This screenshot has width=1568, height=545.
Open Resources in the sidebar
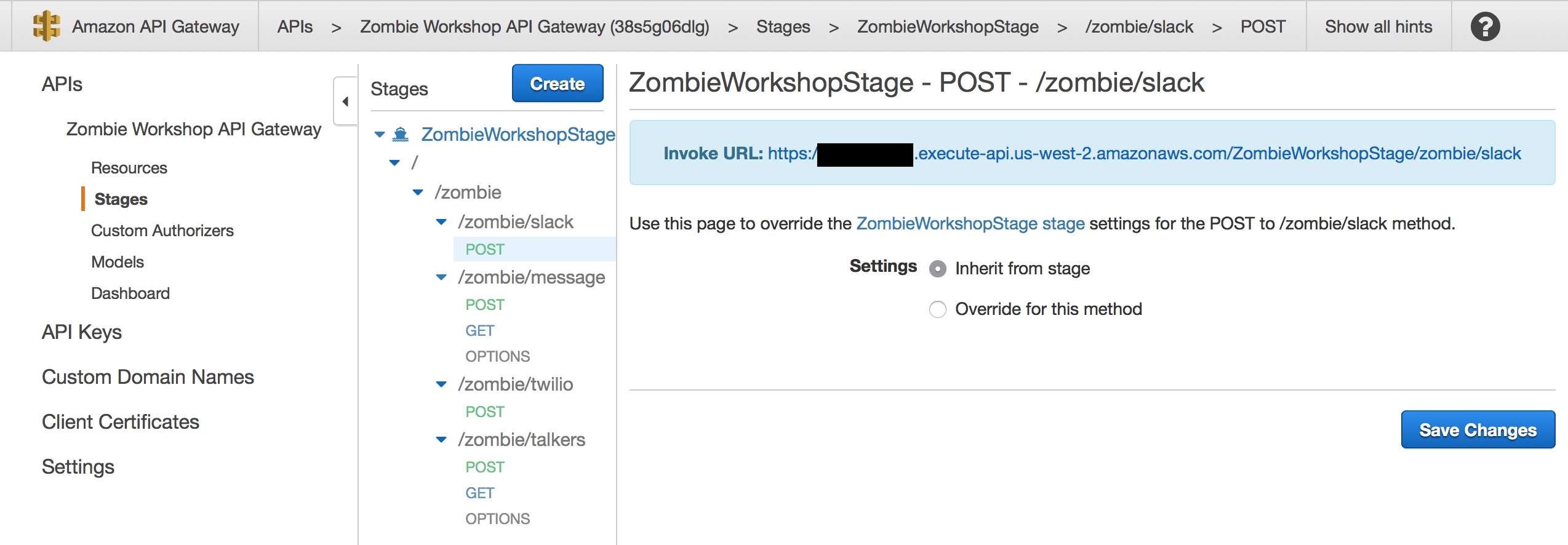(129, 168)
